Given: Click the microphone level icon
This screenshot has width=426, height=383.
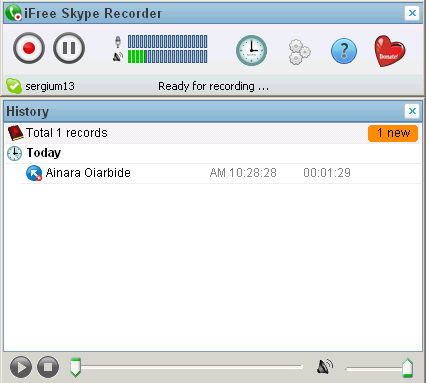Looking at the screenshot, I should pyautogui.click(x=118, y=42).
